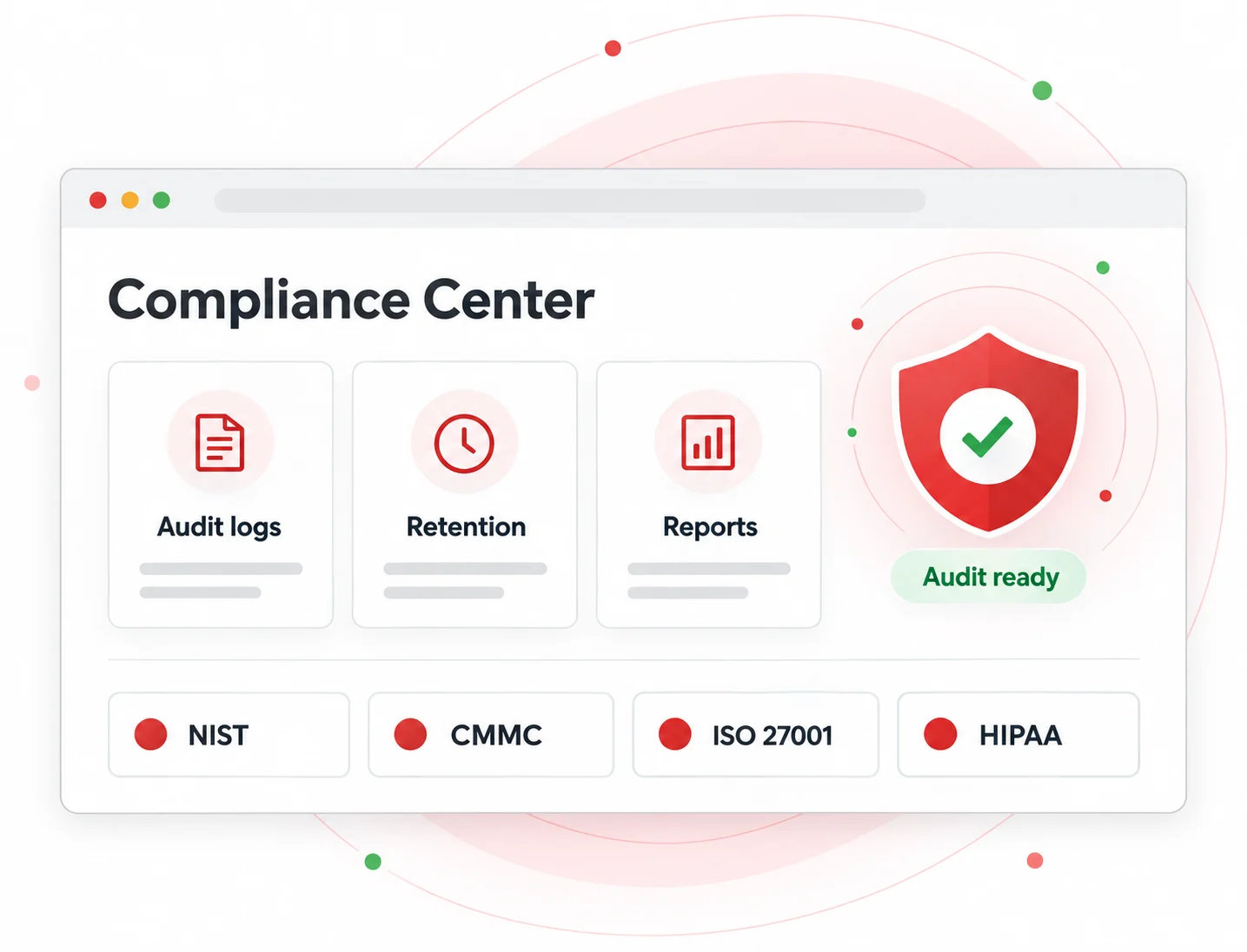Screen dimensions: 1247x952
Task: Click the red dot beside ISO 27001
Action: (x=674, y=734)
